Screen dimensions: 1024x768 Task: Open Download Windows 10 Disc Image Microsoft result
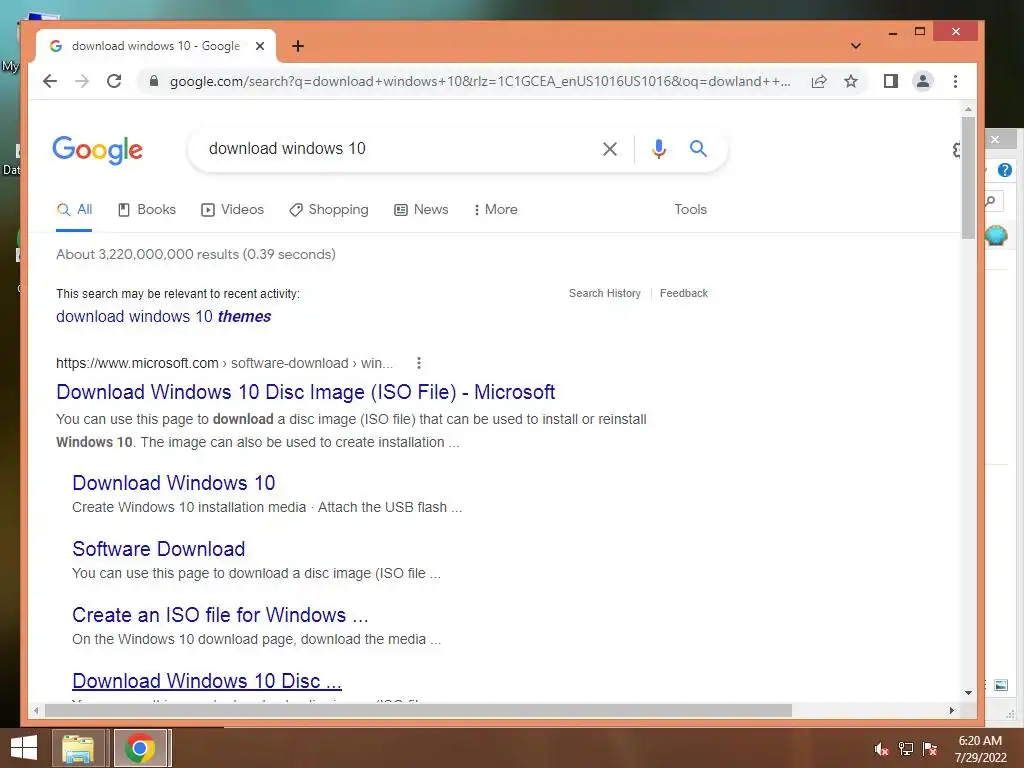click(x=306, y=392)
